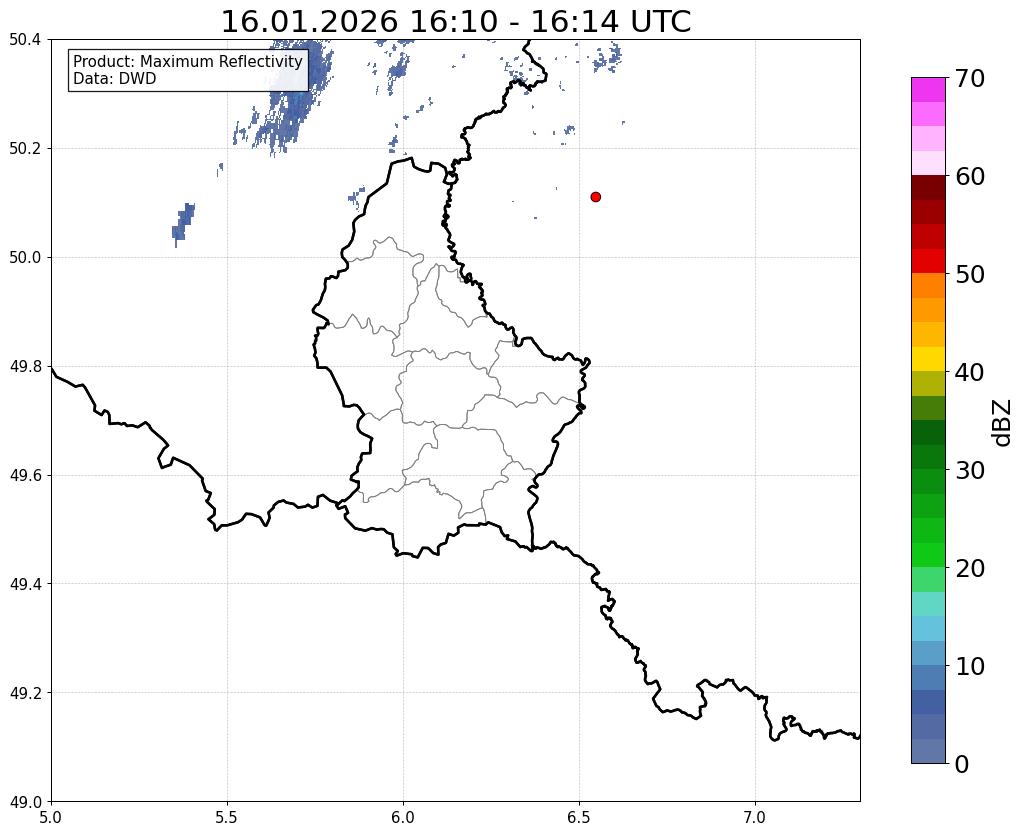Click the 'dBZ' colorbar label

tap(1003, 423)
